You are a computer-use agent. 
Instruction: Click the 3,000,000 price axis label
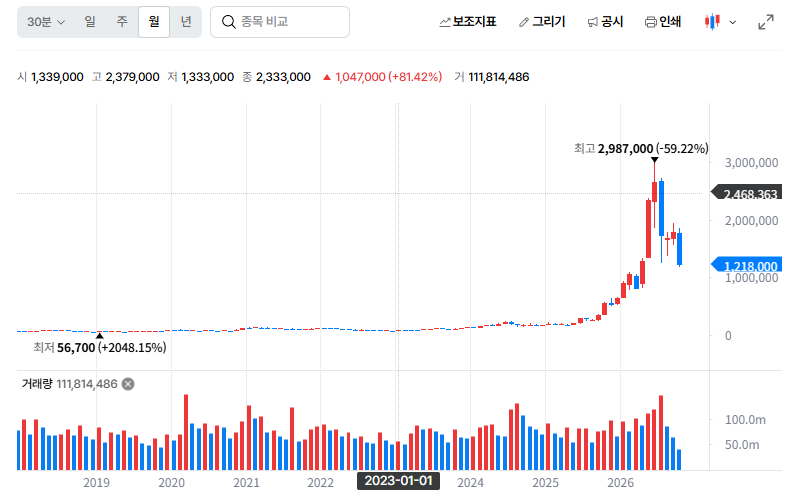pyautogui.click(x=751, y=162)
